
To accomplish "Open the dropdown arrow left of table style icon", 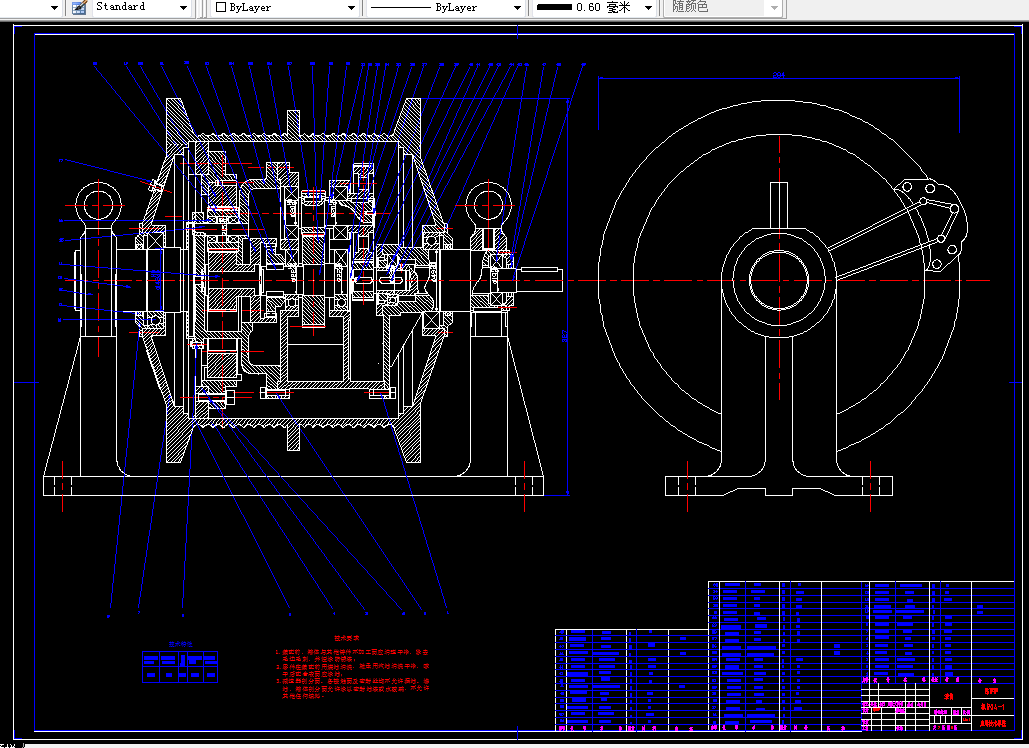I will (x=54, y=8).
